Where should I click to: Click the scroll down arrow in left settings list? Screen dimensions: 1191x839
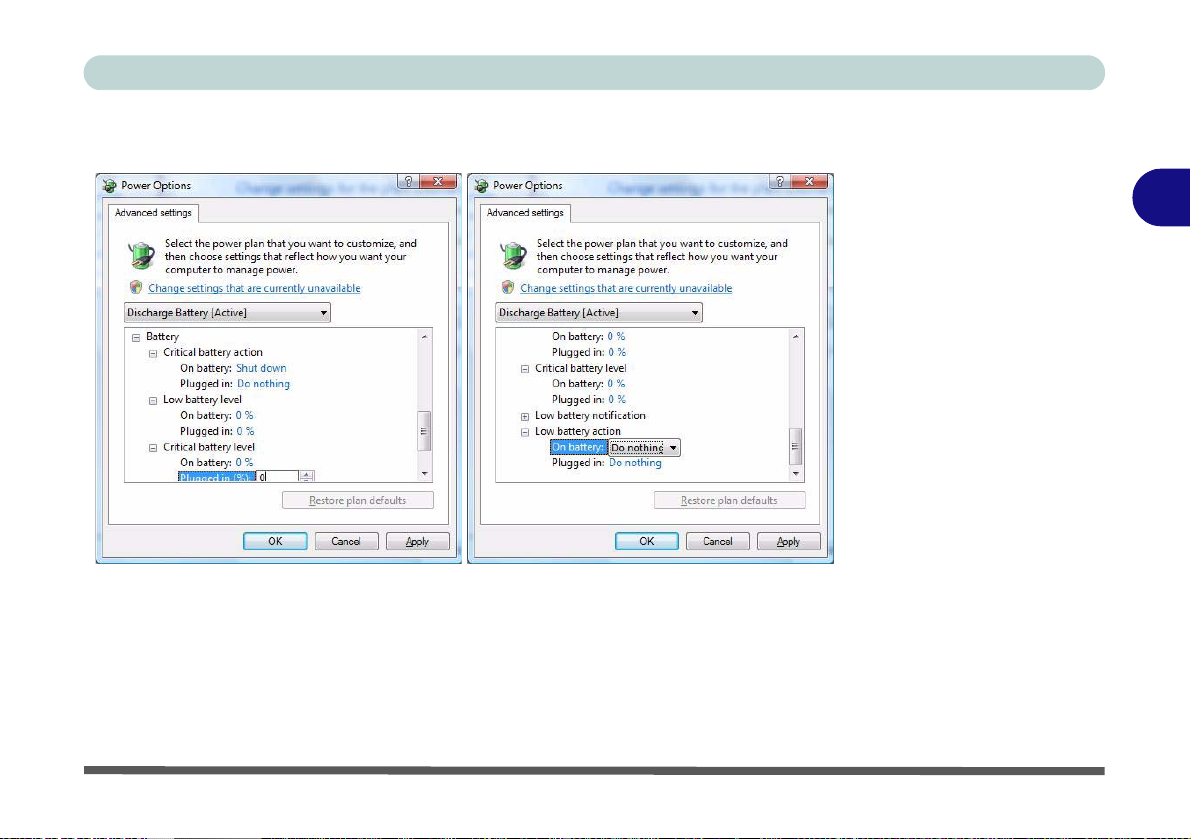click(425, 474)
